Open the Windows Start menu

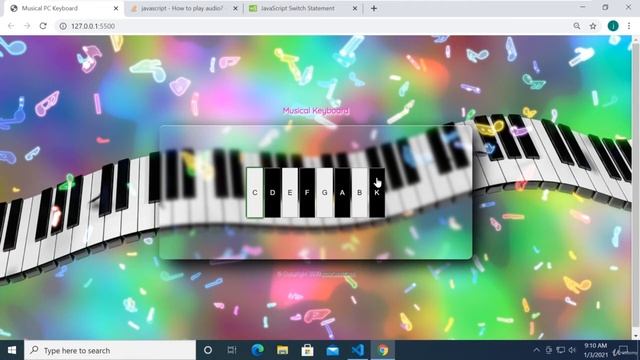click(x=12, y=350)
